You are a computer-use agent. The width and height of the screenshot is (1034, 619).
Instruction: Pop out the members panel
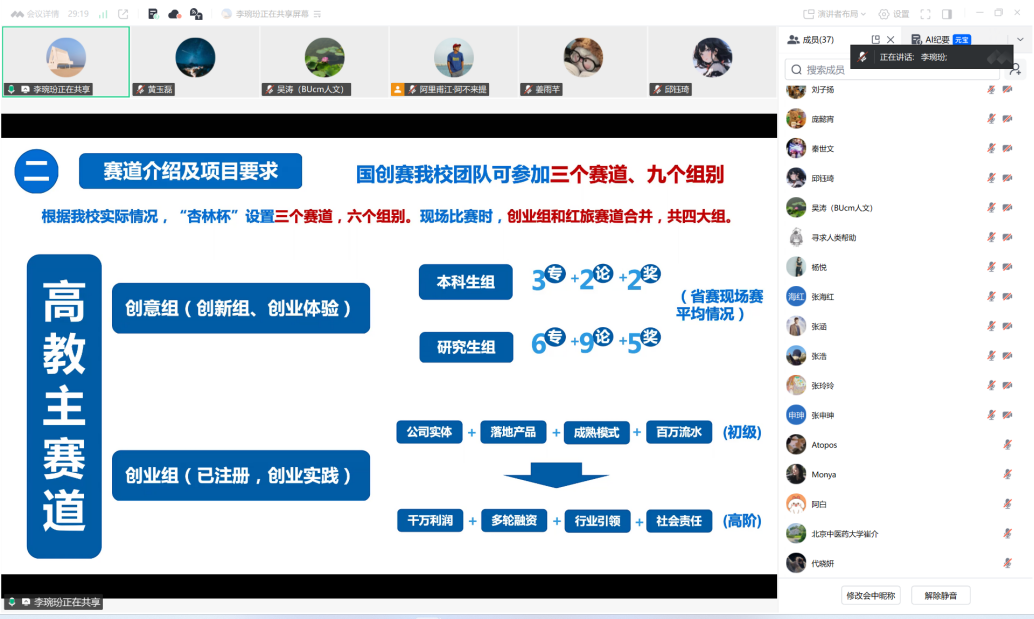[x=876, y=40]
